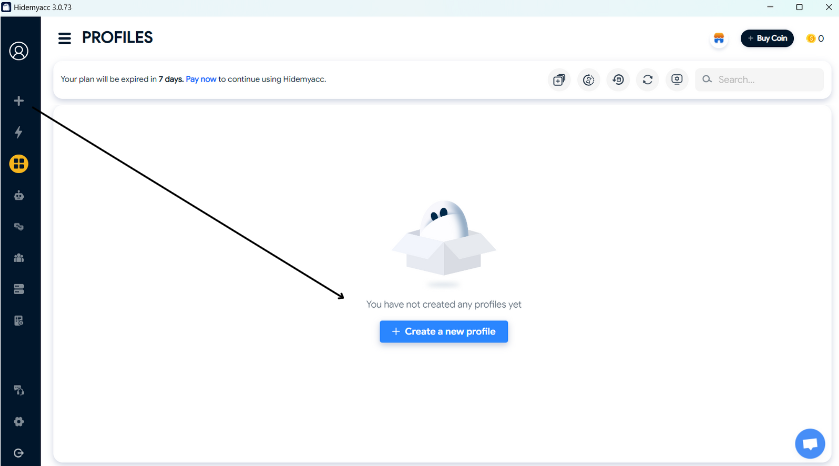Open the server stack sidebar icon

[19, 289]
